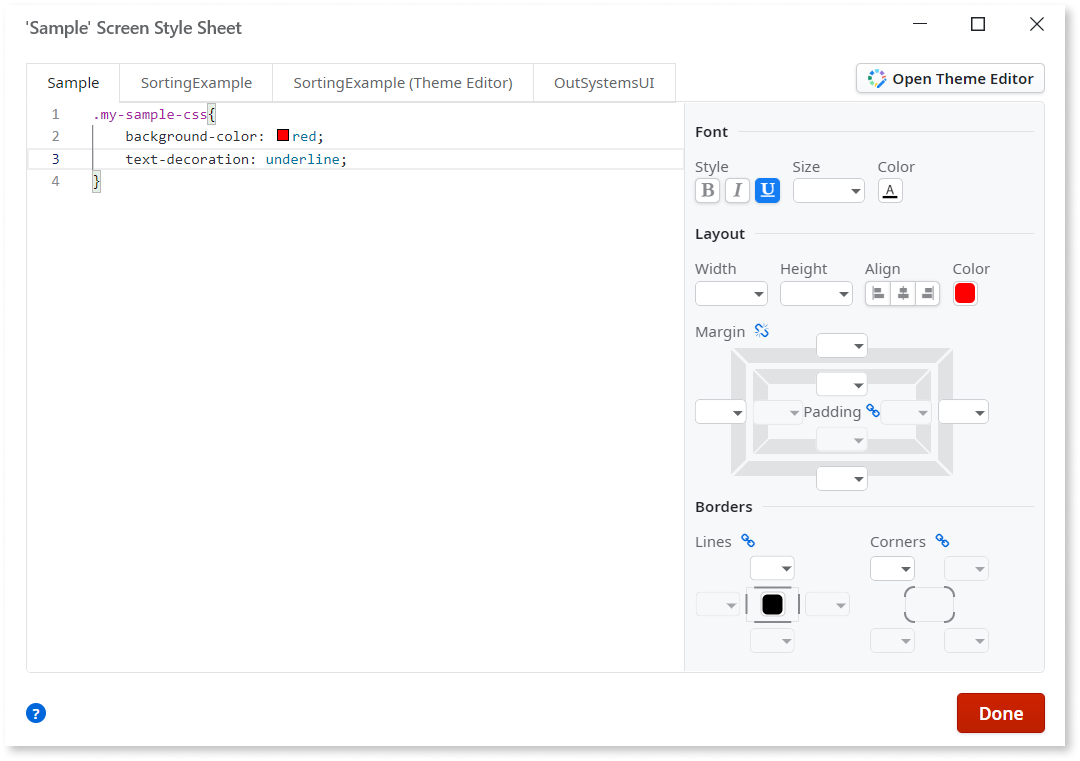The height and width of the screenshot is (761, 1080).
Task: Click the Margin link icon
Action: pyautogui.click(x=762, y=331)
